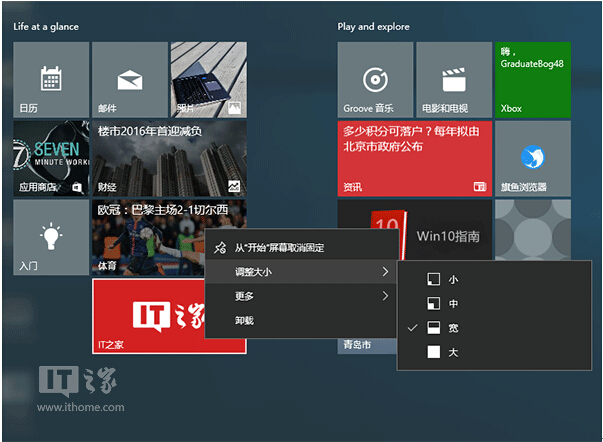Select the 大 large tile size

coord(452,352)
